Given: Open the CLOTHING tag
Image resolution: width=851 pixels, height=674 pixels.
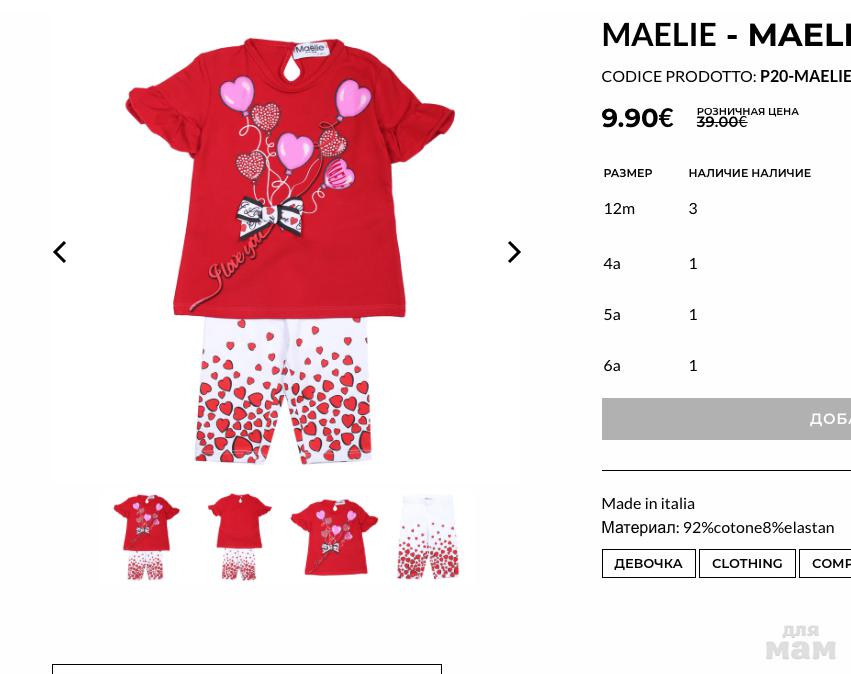Looking at the screenshot, I should 747,563.
